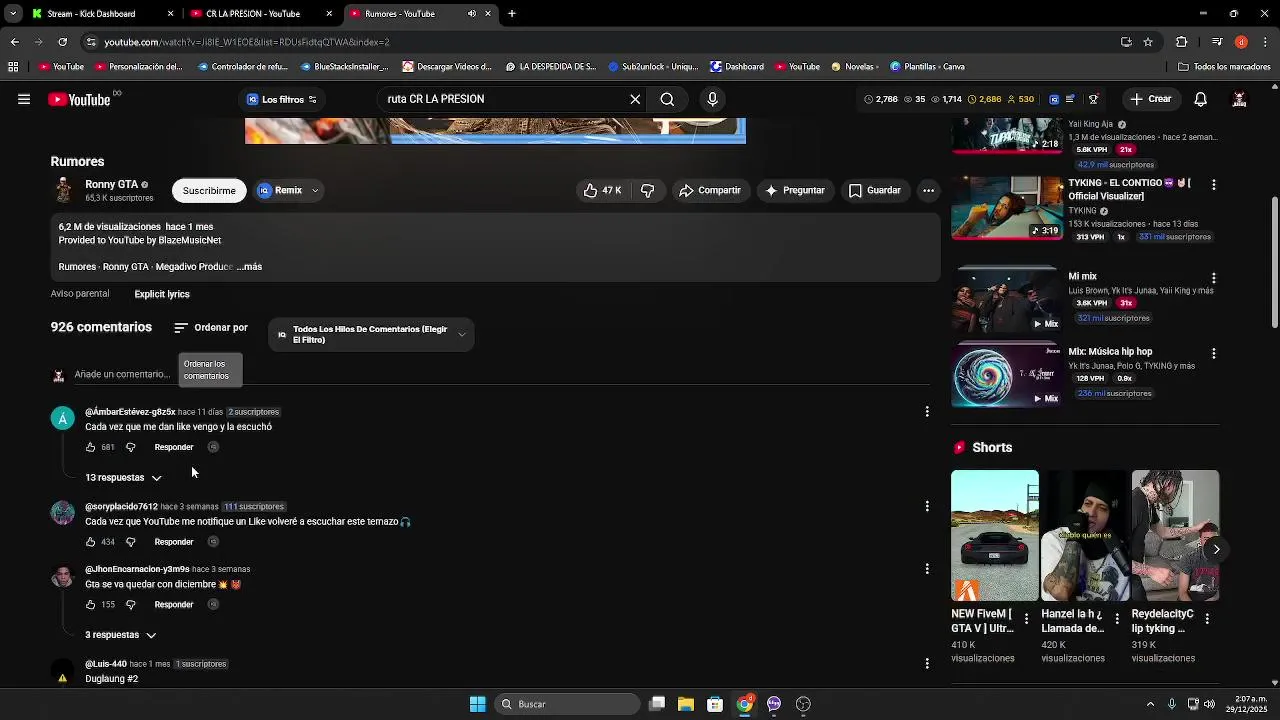
Task: Open Task View on the taskbar
Action: coord(657,704)
